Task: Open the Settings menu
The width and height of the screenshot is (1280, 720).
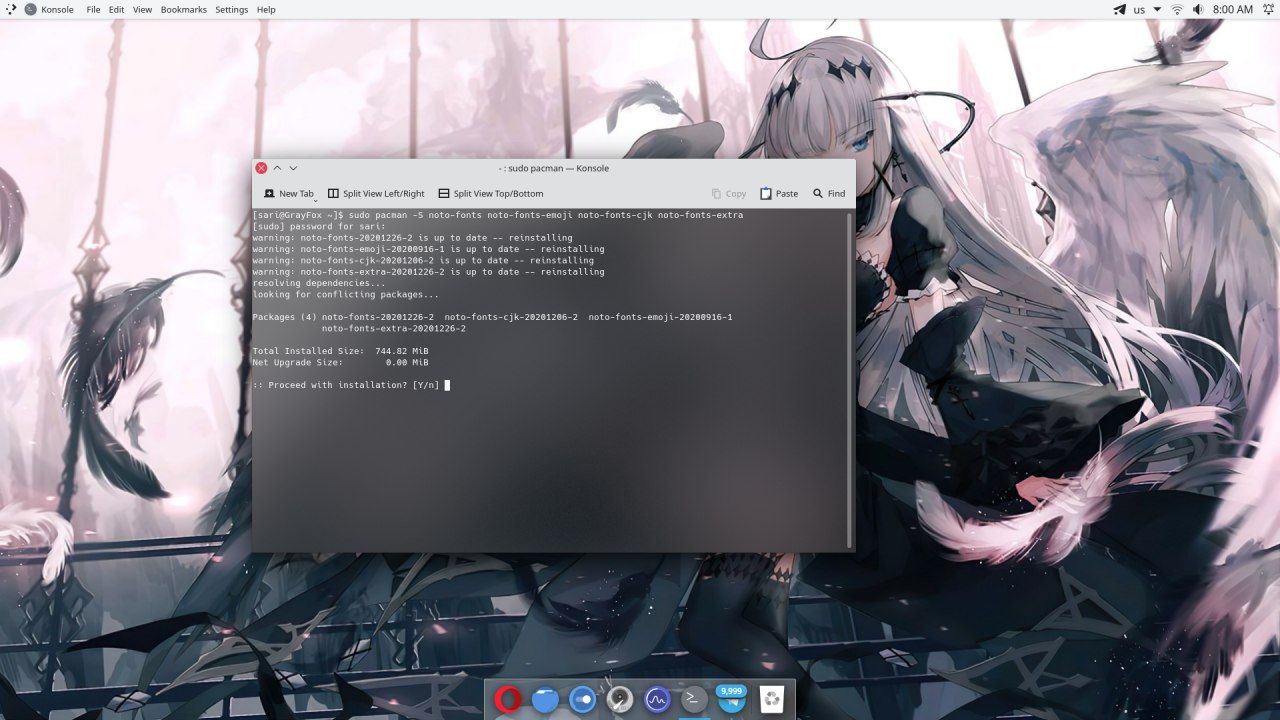Action: 232,9
